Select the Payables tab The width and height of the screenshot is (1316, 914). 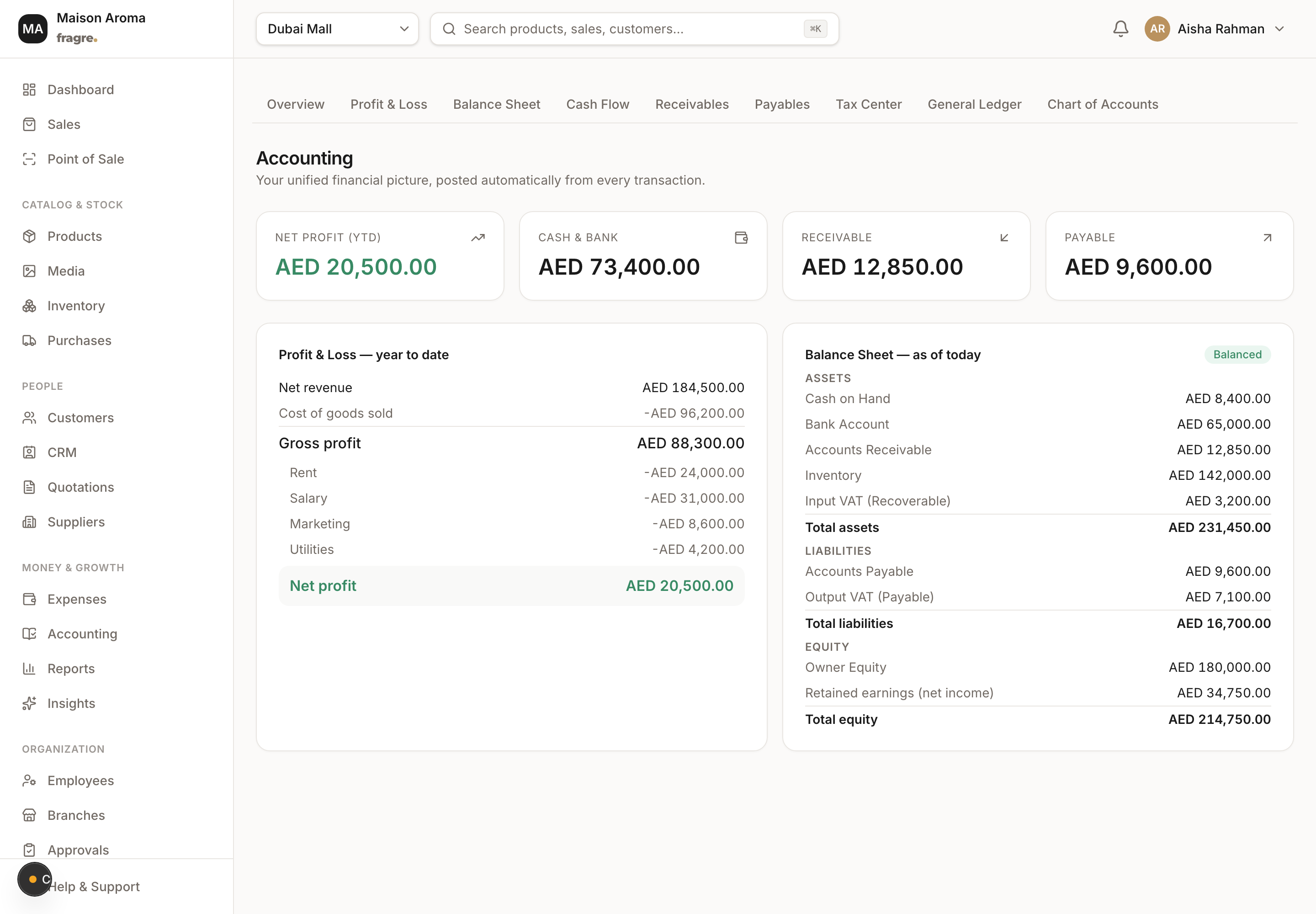point(782,104)
